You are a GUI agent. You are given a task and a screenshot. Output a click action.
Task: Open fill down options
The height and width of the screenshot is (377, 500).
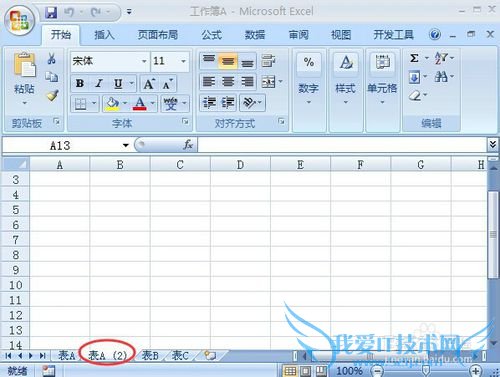pyautogui.click(x=418, y=77)
